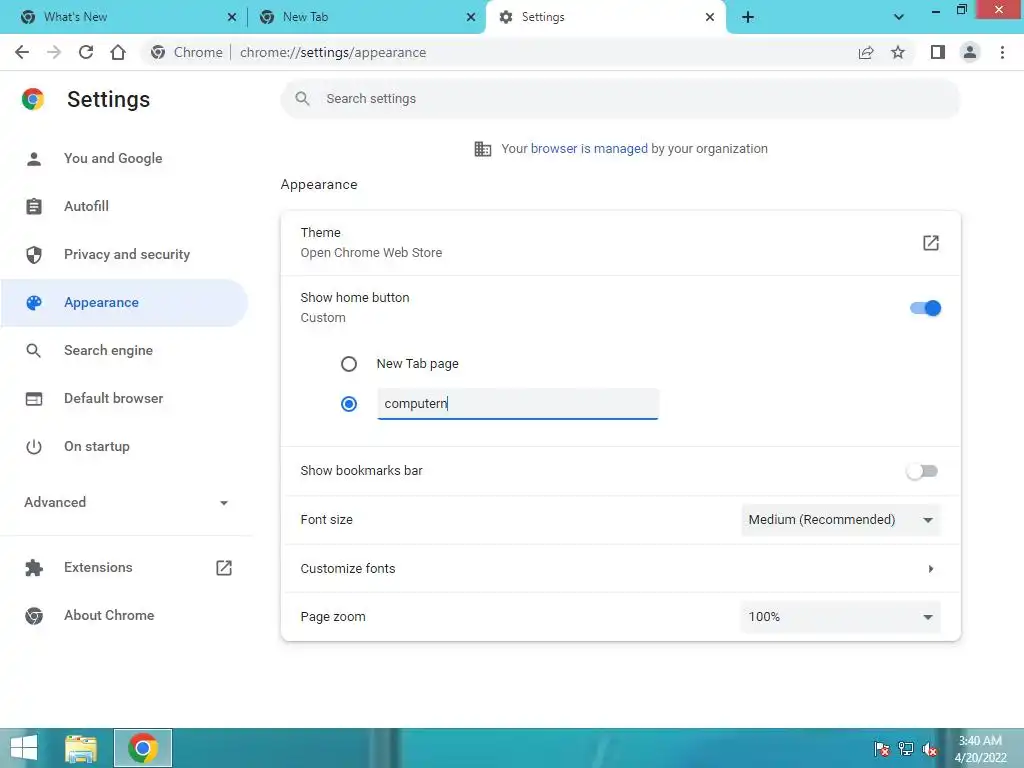Click the Chrome taskbar icon
The image size is (1024, 768).
[143, 748]
